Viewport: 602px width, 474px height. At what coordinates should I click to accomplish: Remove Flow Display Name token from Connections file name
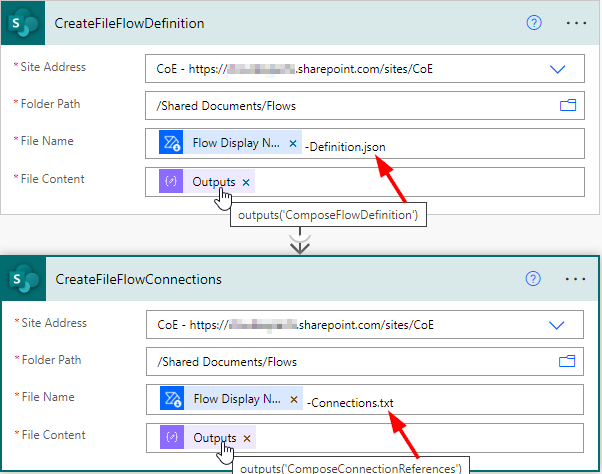pos(293,400)
